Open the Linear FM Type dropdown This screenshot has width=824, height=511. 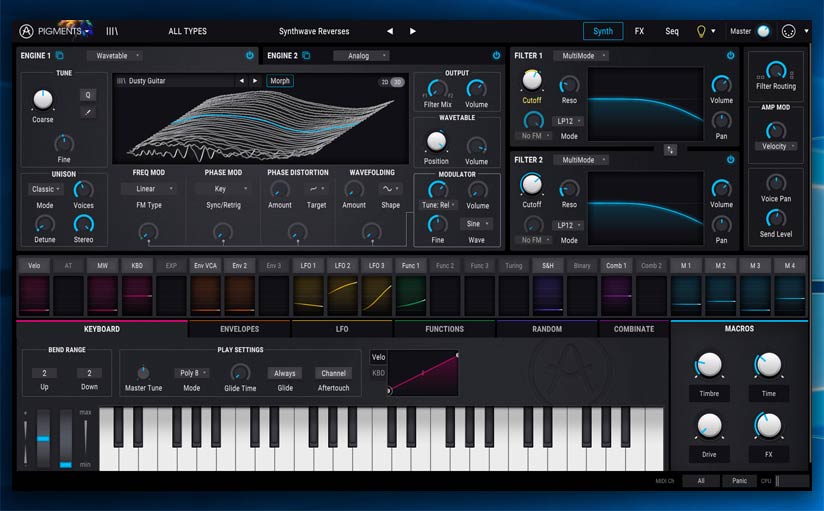coord(149,189)
